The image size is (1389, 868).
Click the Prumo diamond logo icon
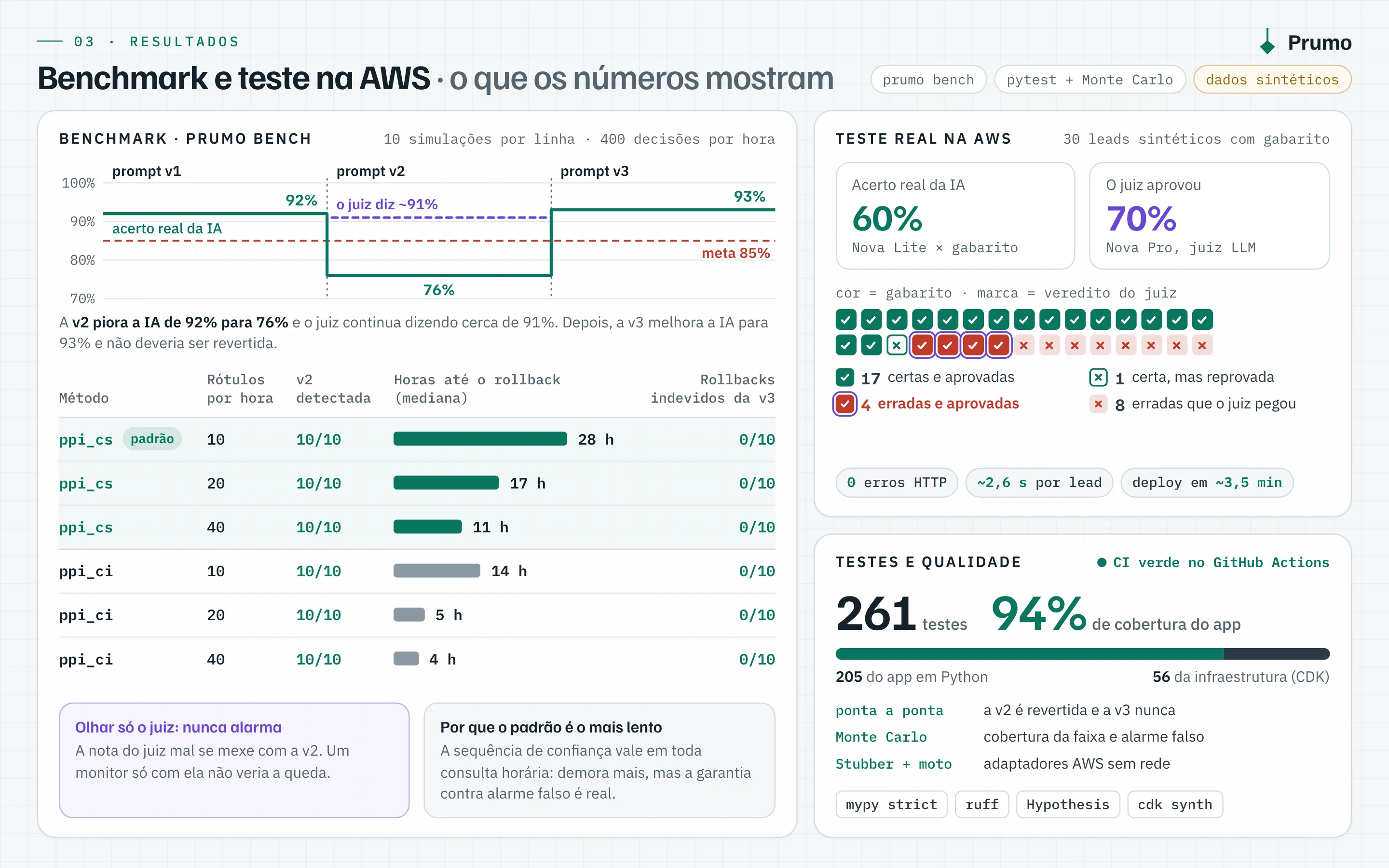pyautogui.click(x=1267, y=42)
